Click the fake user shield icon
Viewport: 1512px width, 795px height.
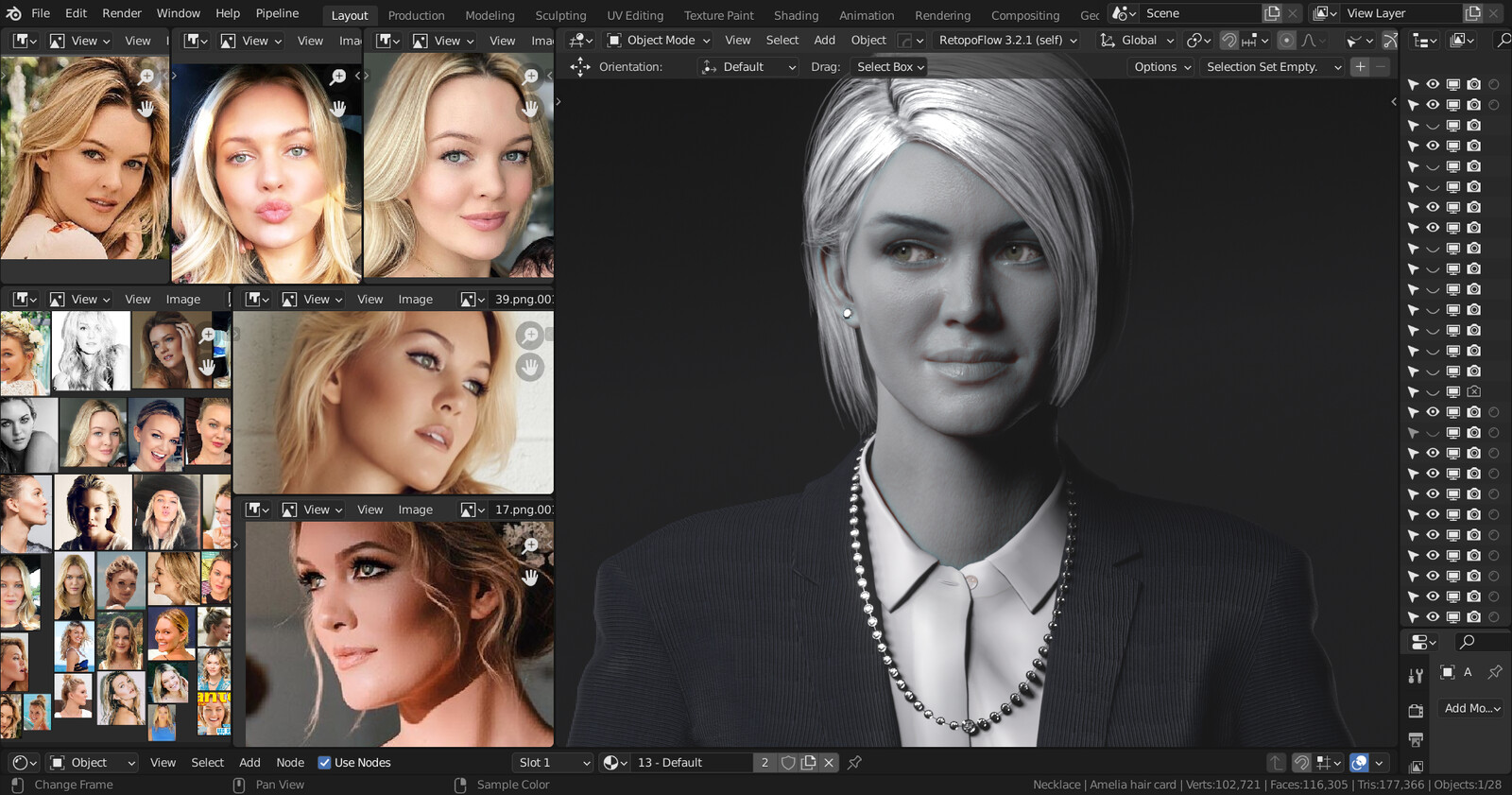point(788,763)
